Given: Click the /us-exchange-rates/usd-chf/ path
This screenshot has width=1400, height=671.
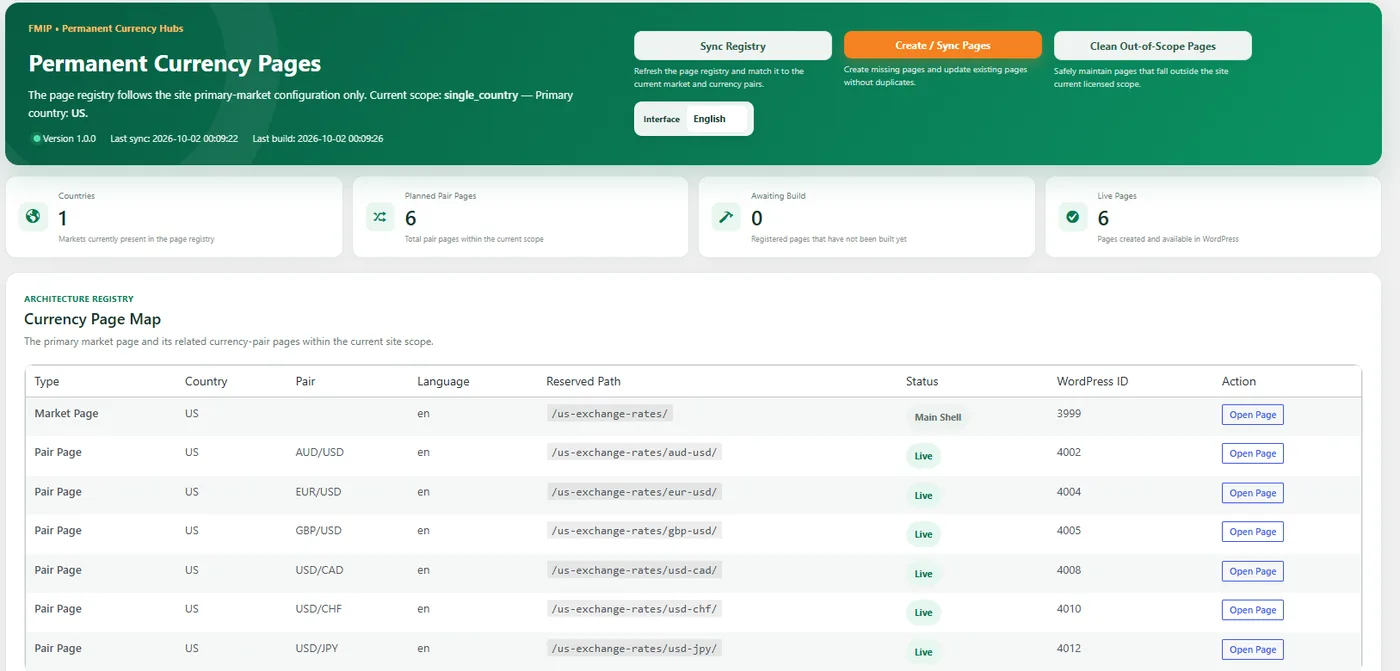Looking at the screenshot, I should pyautogui.click(x=634, y=609).
